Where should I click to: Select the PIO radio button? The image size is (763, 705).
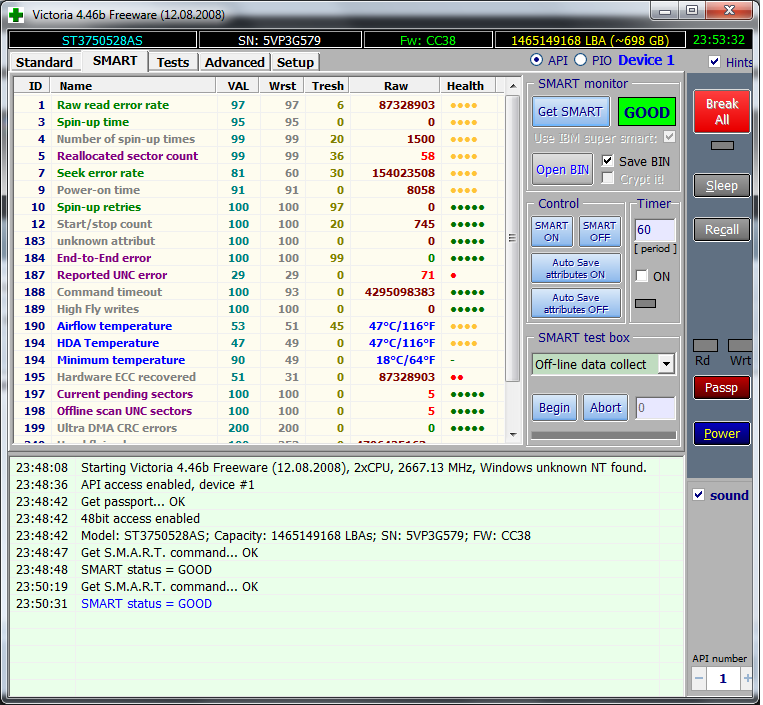[x=580, y=60]
